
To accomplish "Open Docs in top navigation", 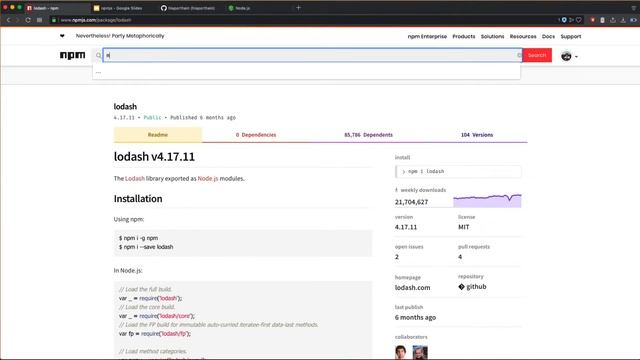I will [x=548, y=36].
